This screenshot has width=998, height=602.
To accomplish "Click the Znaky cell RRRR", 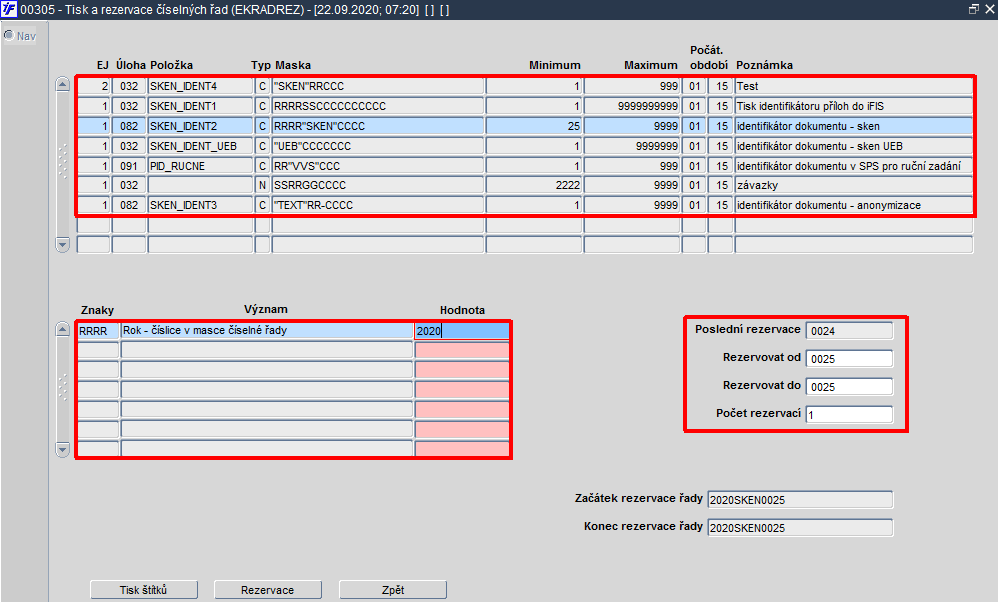I will (98, 331).
